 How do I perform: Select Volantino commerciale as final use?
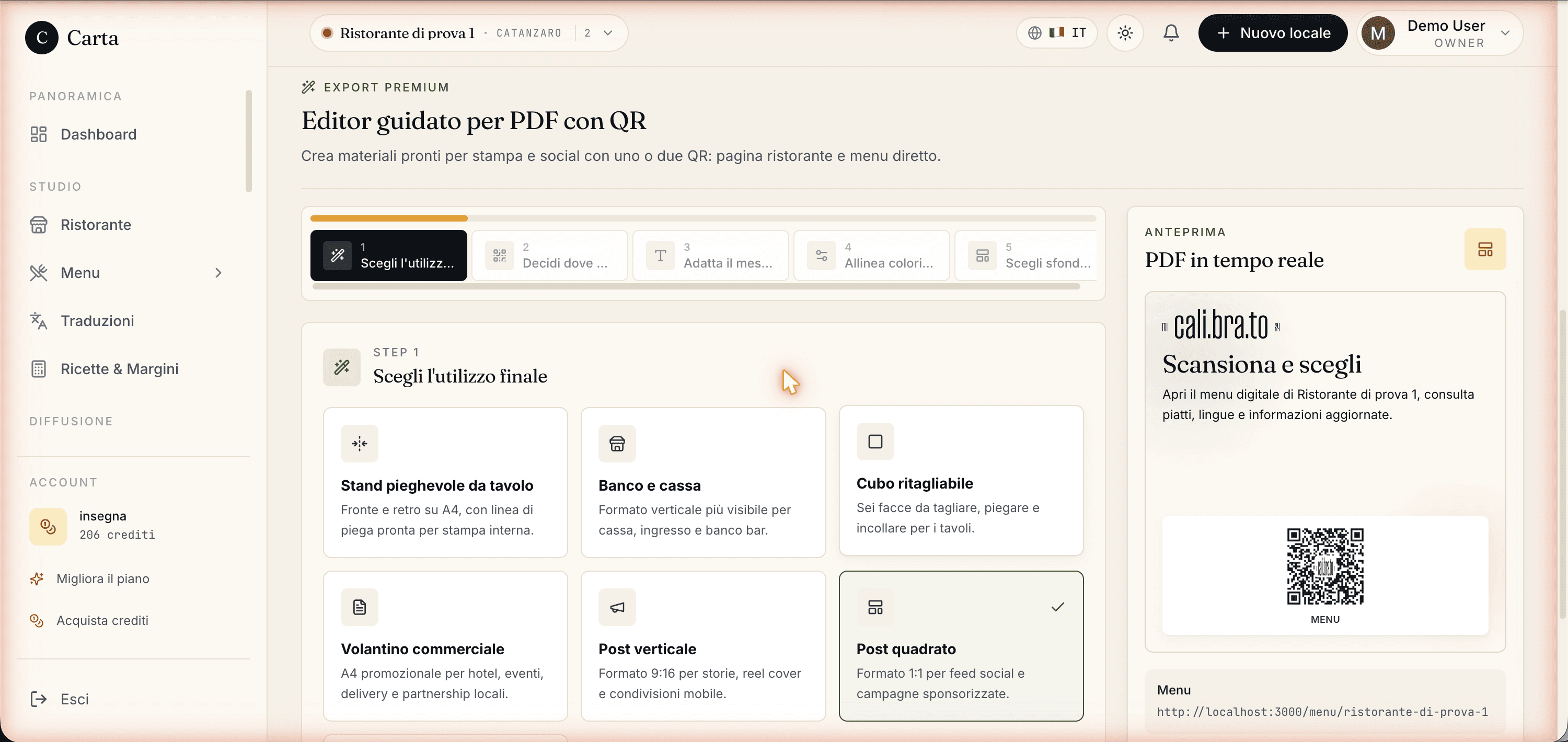[x=445, y=646]
